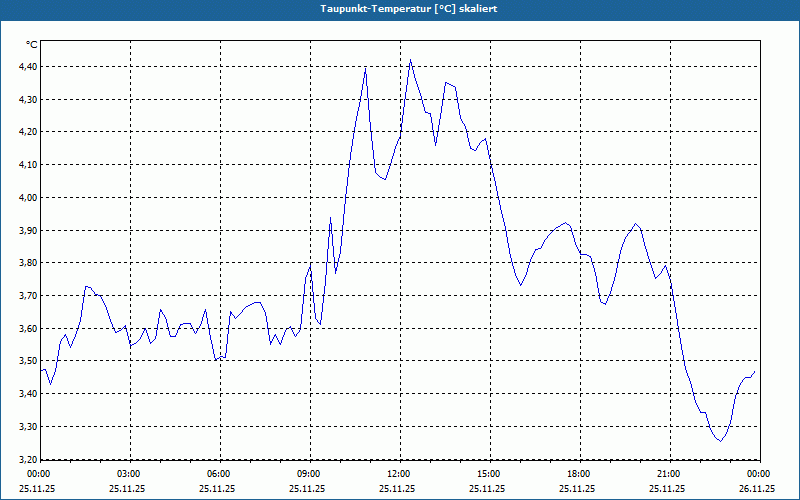Click the 15:00 time axis label
This screenshot has width=800, height=500.
(488, 474)
